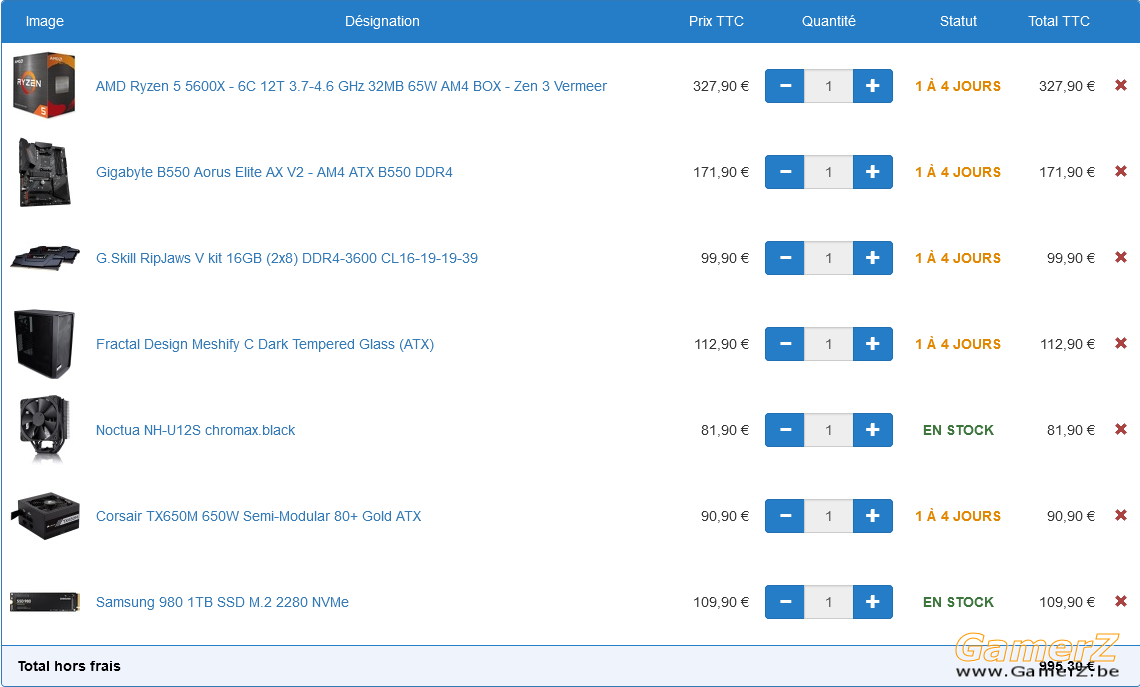Increase quantity of Samsung 980 1TB SSD
Viewport: 1140px width, 687px height.
[872, 602]
